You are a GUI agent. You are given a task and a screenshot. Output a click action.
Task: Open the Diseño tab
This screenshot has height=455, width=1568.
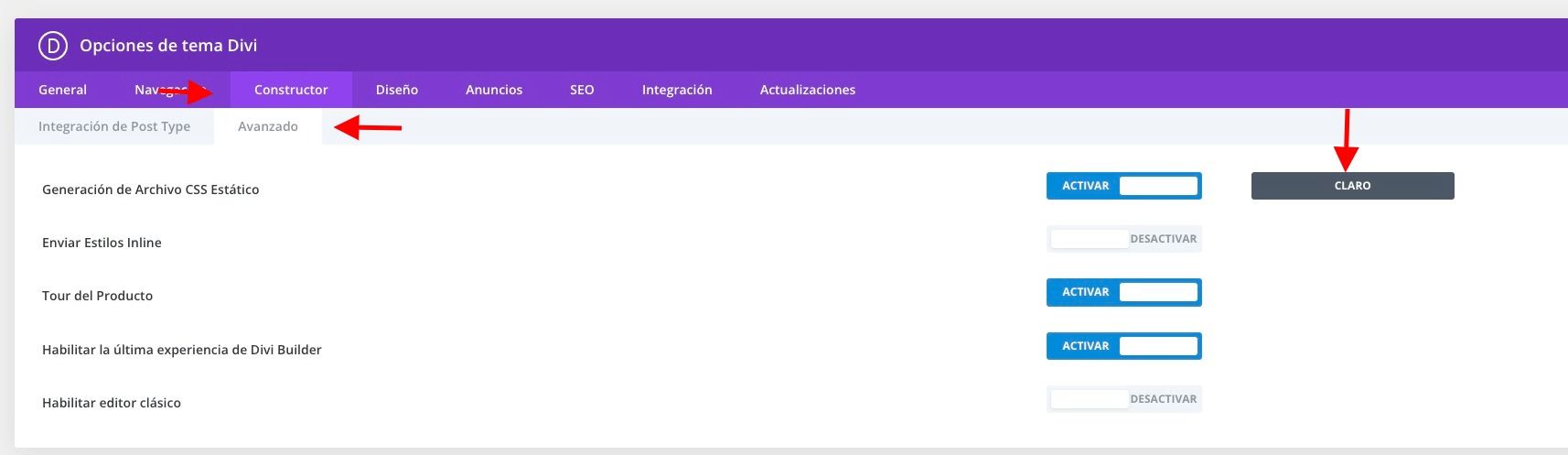coord(397,90)
